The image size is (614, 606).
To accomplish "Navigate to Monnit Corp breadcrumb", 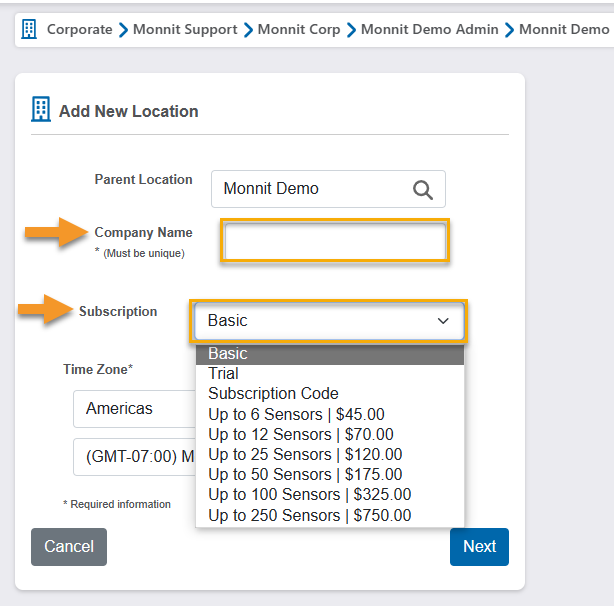I will 299,29.
